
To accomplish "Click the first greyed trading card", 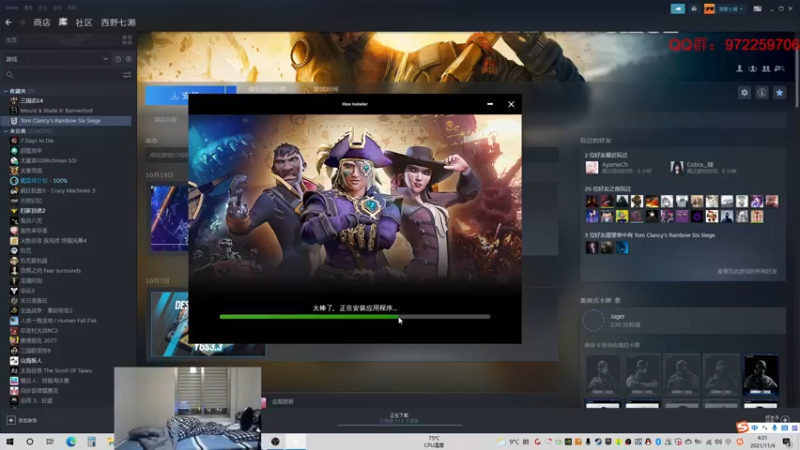I will [603, 374].
